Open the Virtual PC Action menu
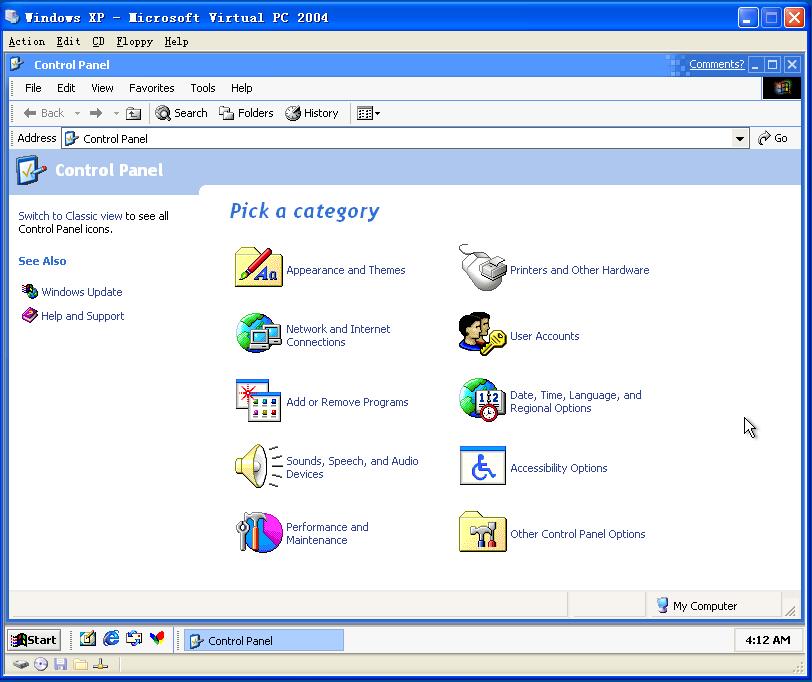 (26, 41)
